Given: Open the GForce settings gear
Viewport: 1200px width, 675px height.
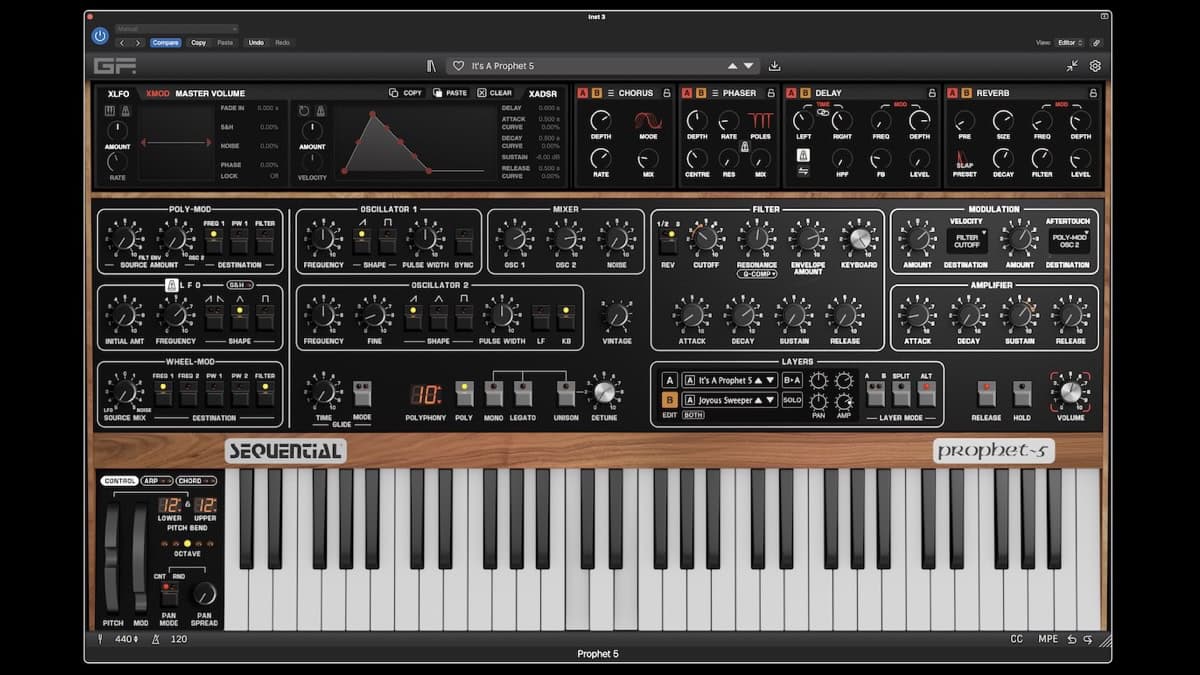Looking at the screenshot, I should pos(1095,66).
